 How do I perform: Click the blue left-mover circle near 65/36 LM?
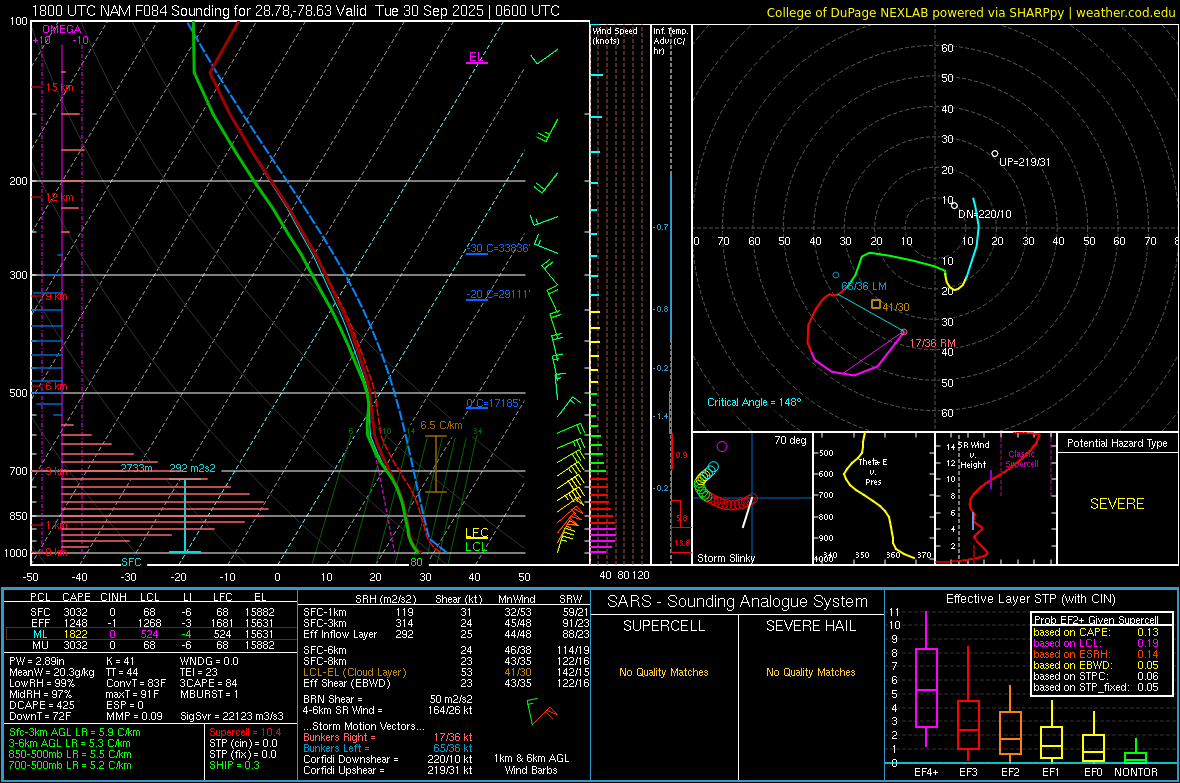point(835,276)
